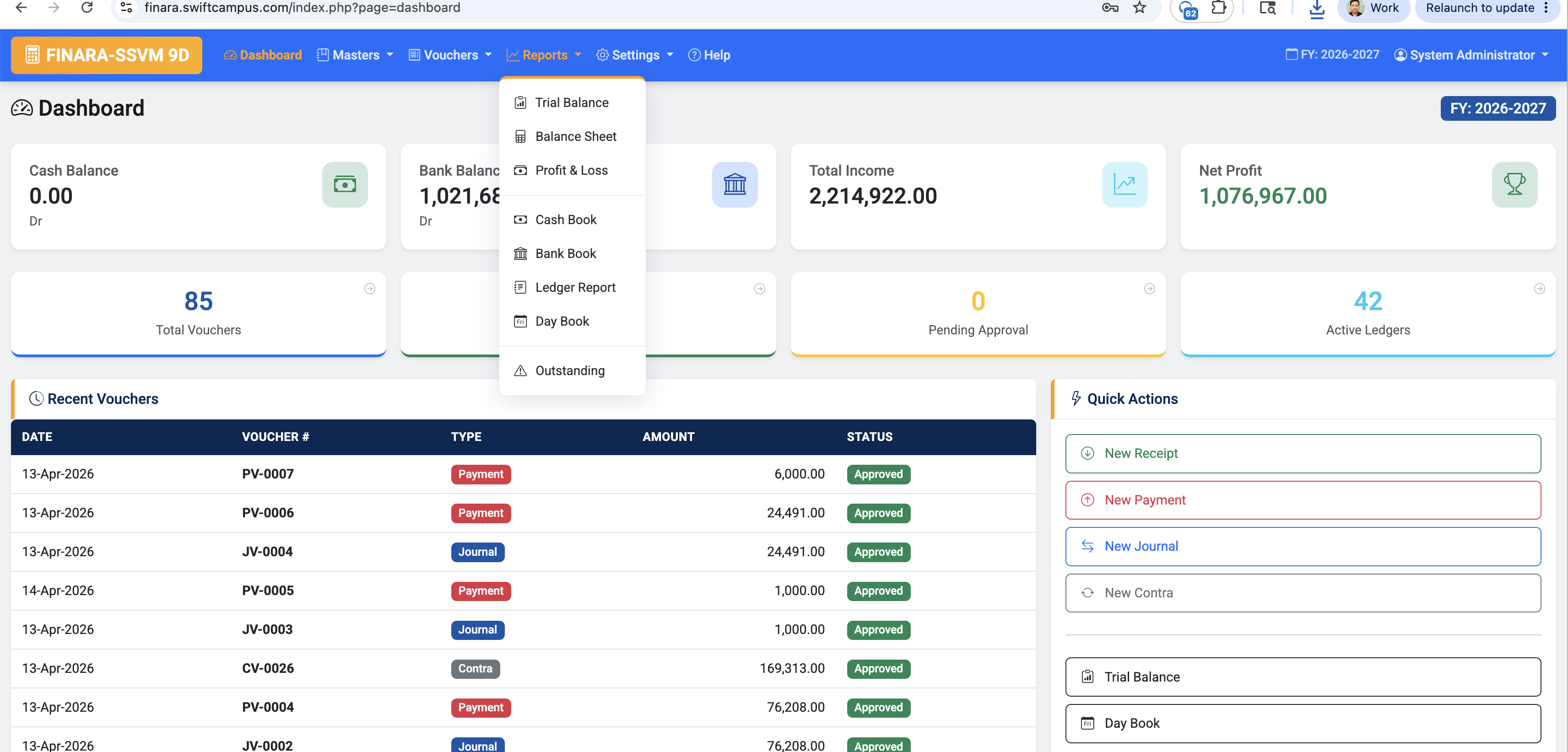
Task: Click the browser back arrow
Action: [22, 7]
